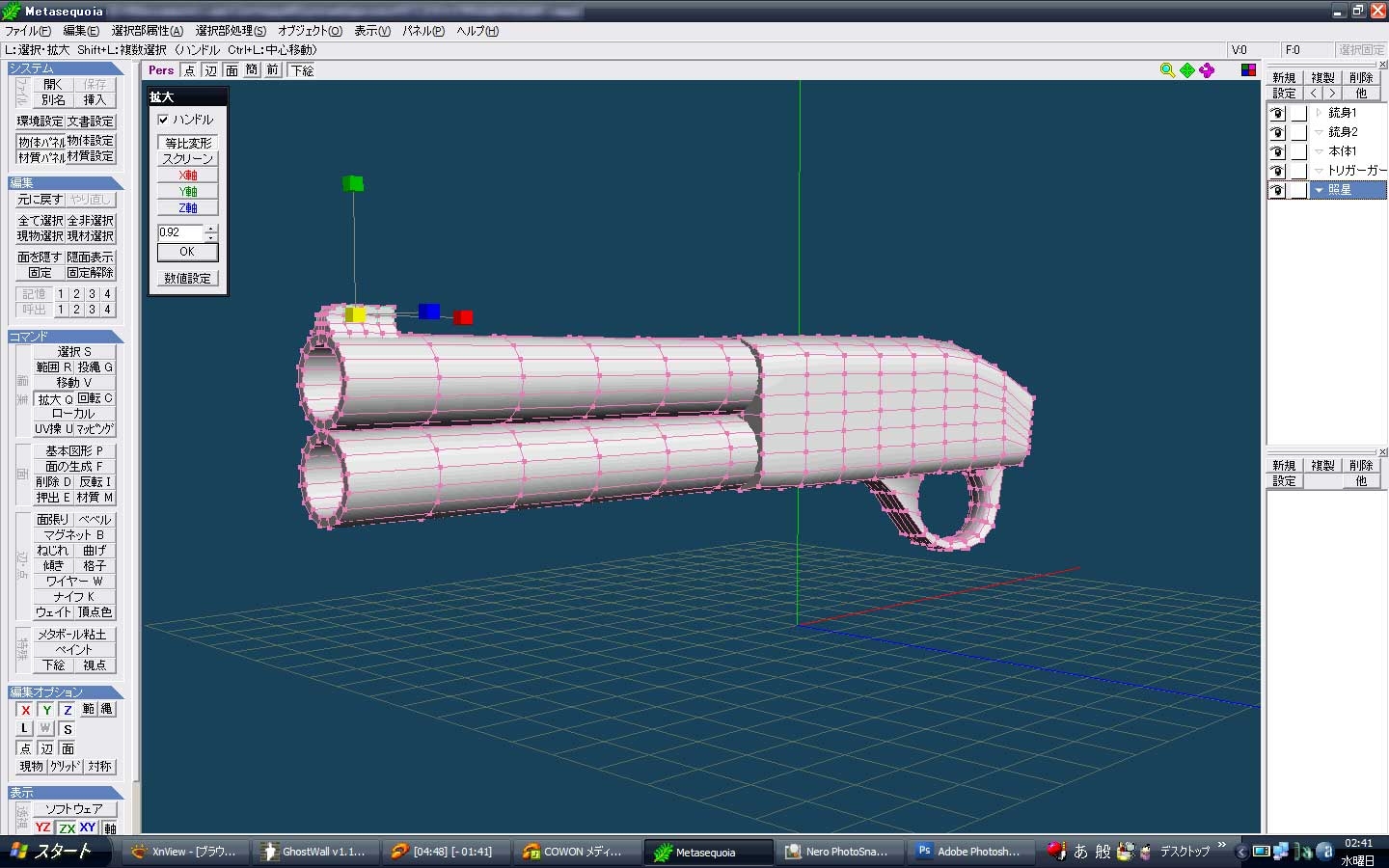The width and height of the screenshot is (1389, 868).
Task: Click the magenta viewport rotate icon
Action: tap(1207, 70)
